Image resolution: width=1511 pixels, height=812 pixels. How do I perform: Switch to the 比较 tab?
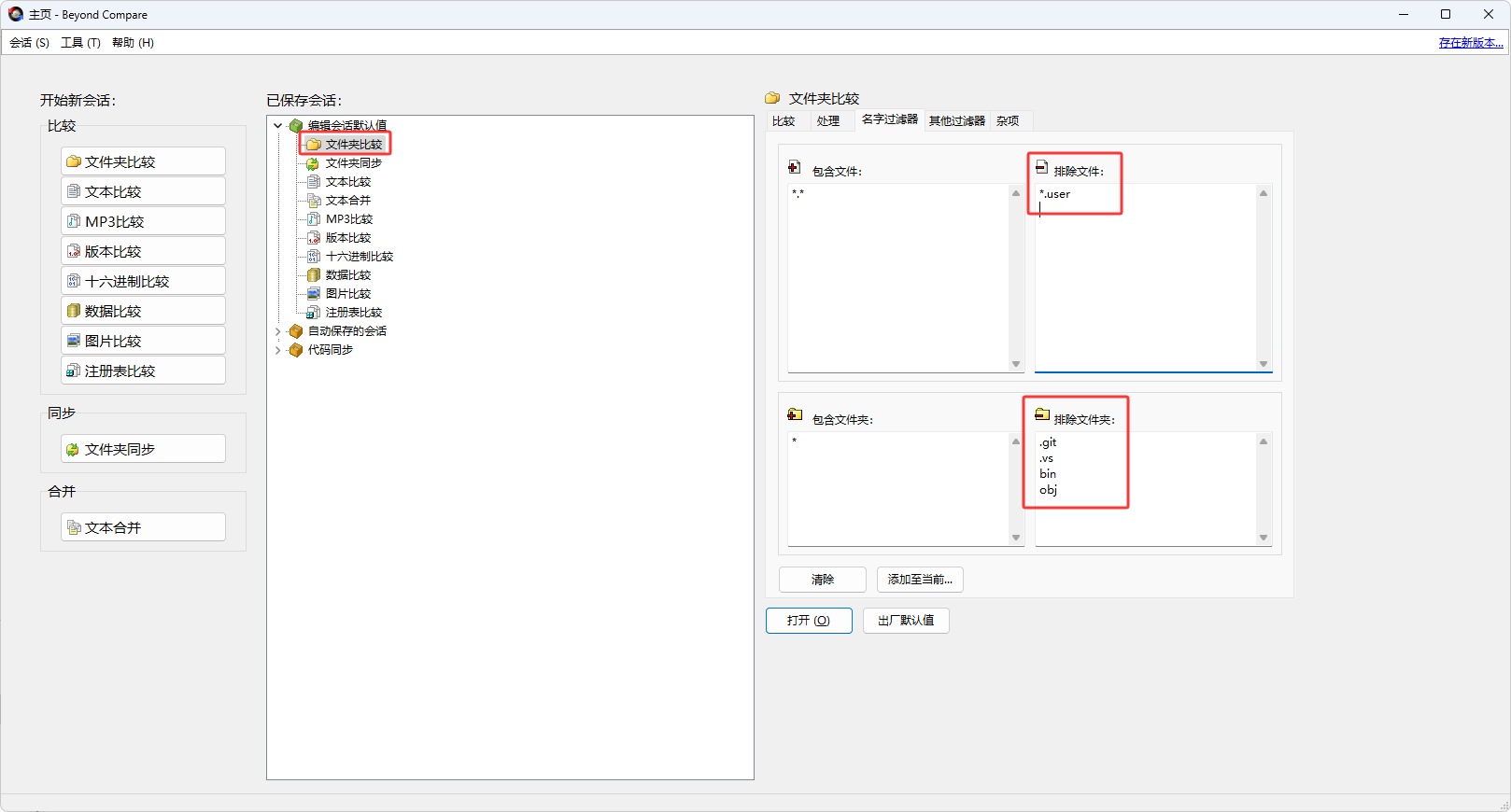click(784, 121)
